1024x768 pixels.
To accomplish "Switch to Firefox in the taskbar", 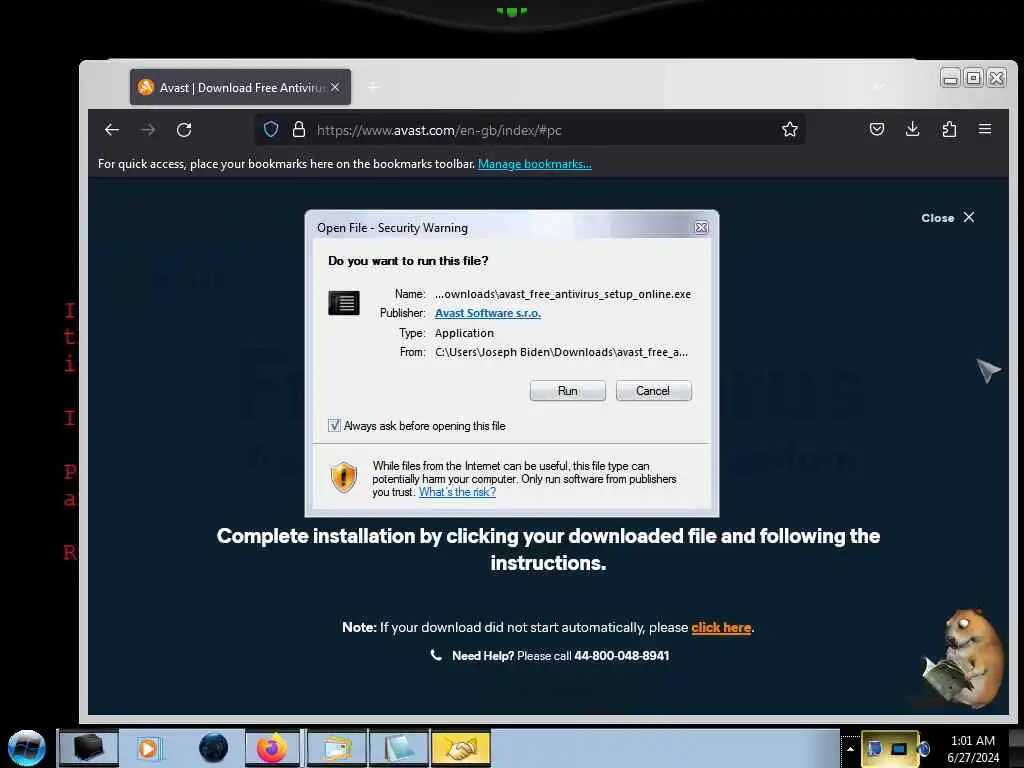I will pyautogui.click(x=272, y=748).
